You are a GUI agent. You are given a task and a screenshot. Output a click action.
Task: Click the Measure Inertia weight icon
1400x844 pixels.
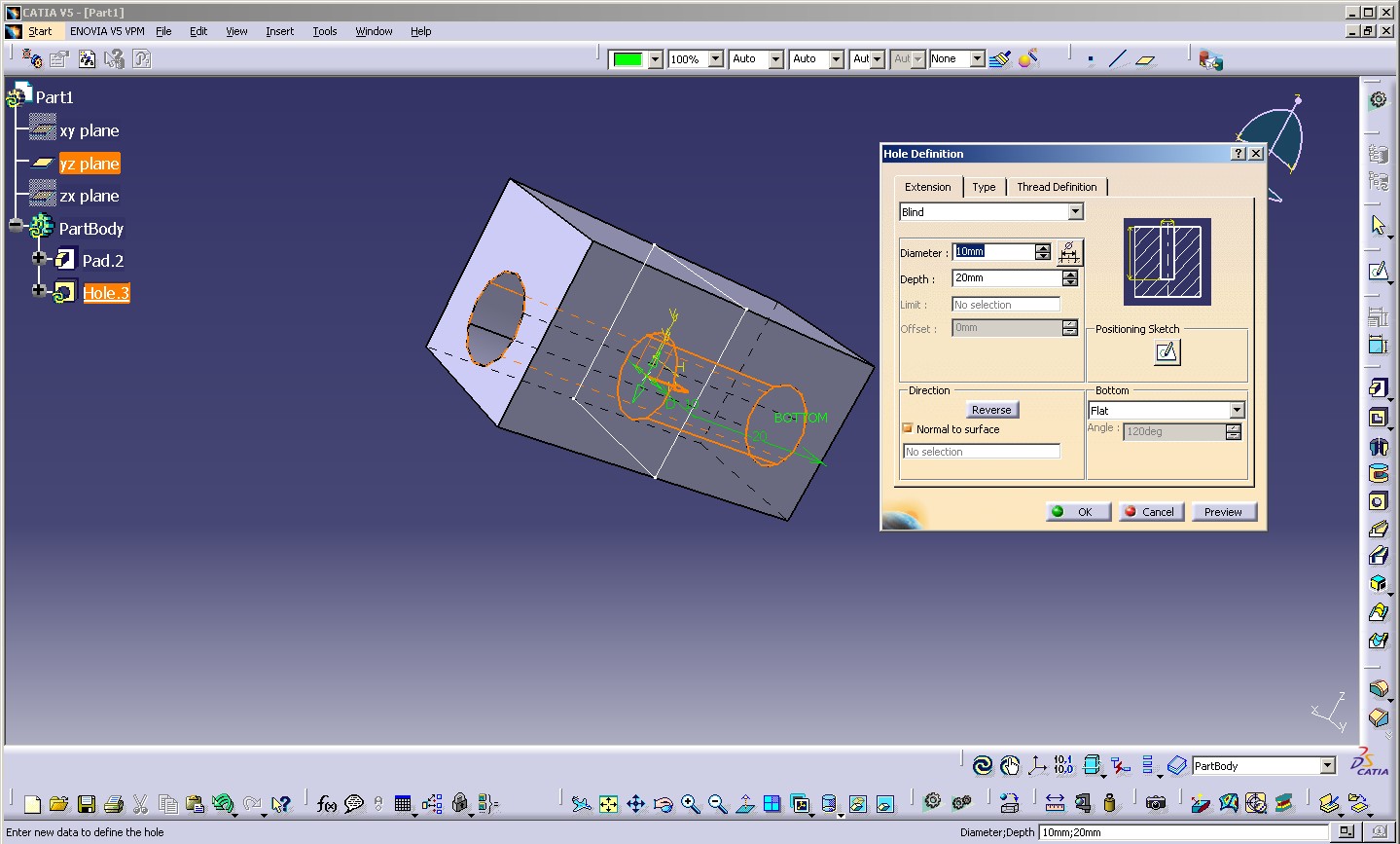1109,803
